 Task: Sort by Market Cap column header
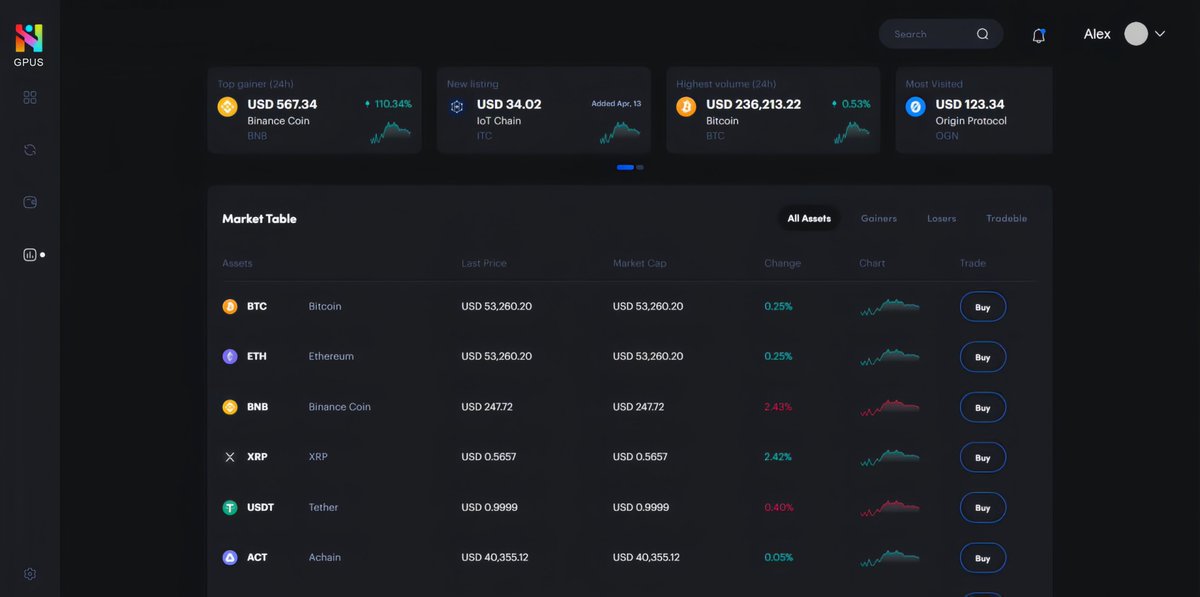(x=640, y=263)
